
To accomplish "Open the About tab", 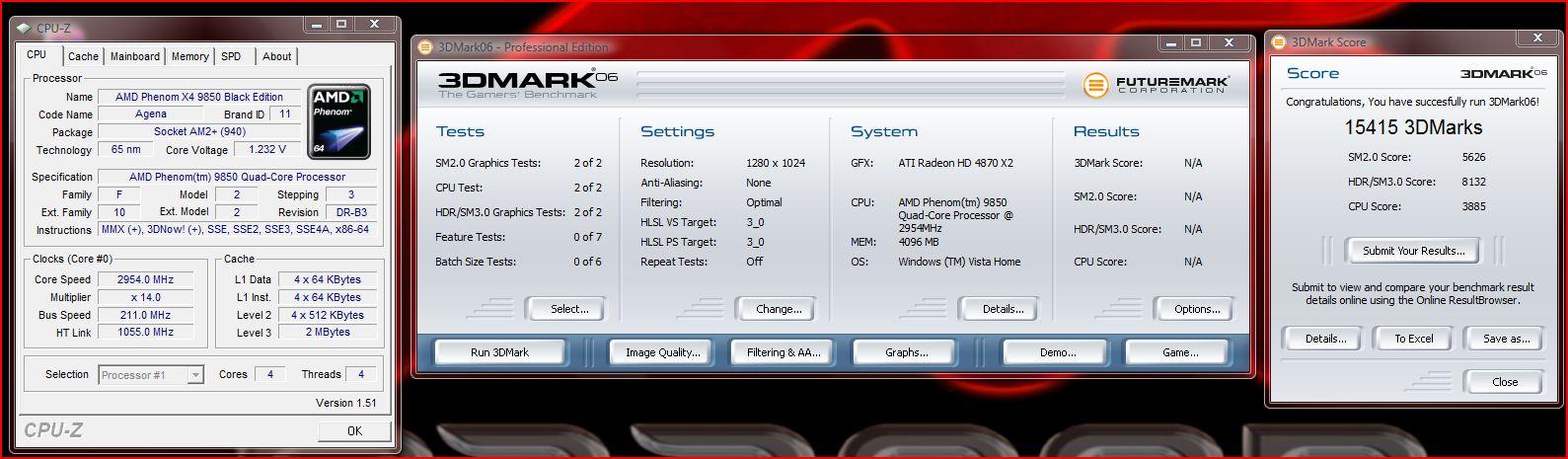I will click(x=277, y=57).
